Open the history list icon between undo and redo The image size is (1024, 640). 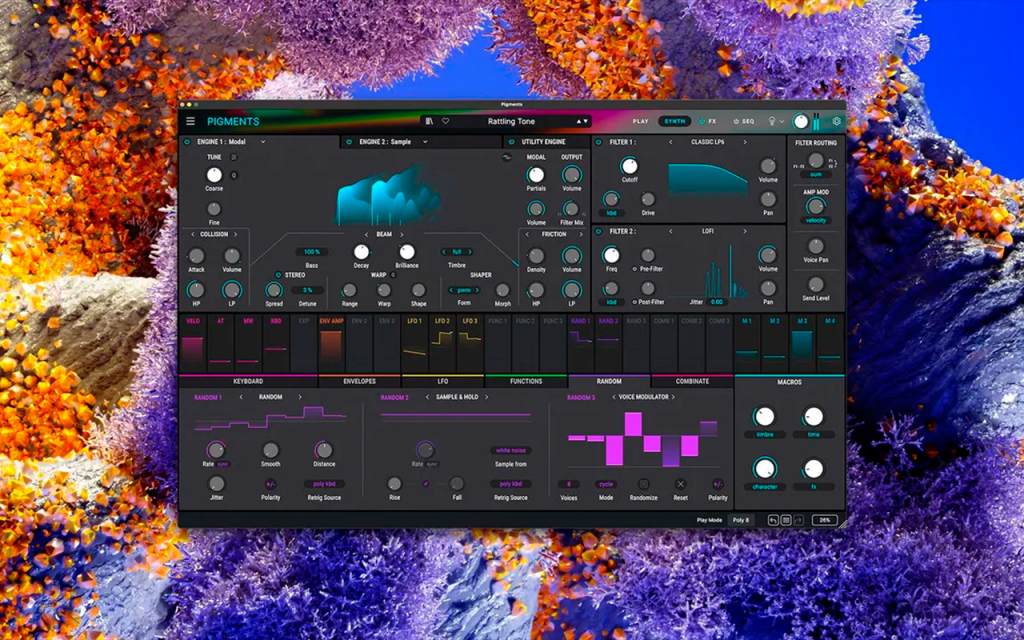pos(786,520)
